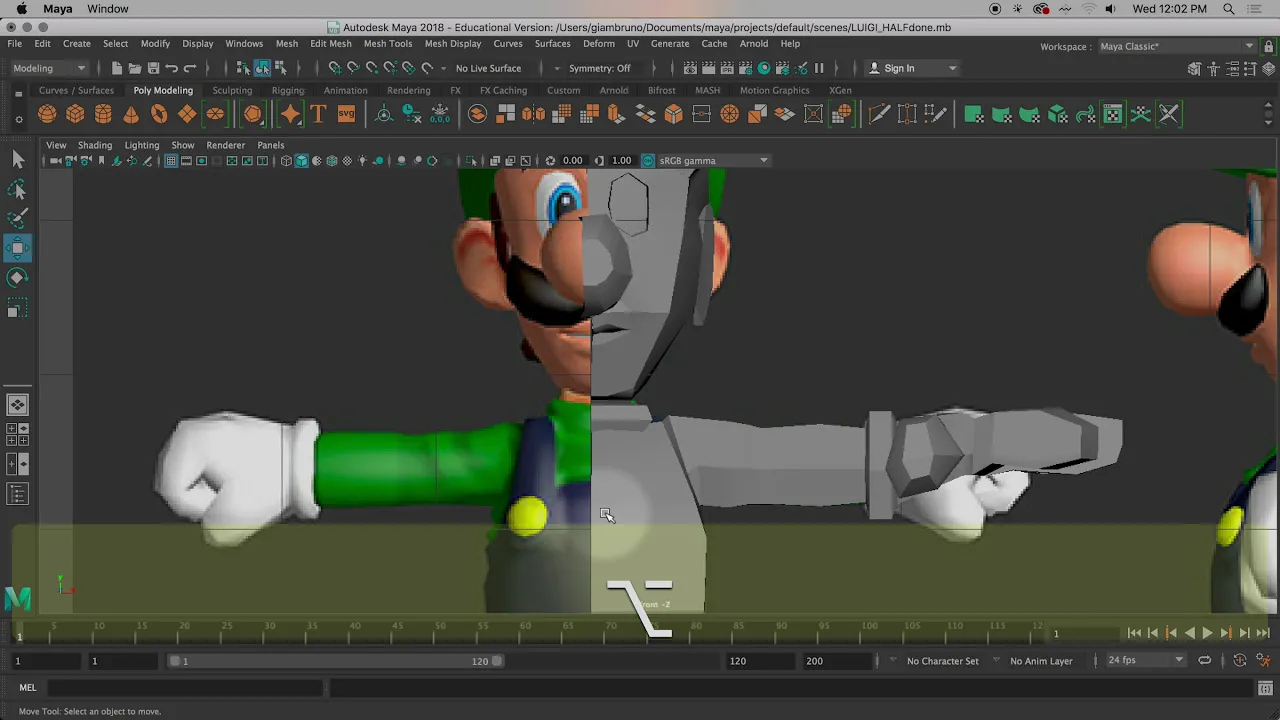
Task: Click the viewport Panels menu
Action: [x=270, y=145]
